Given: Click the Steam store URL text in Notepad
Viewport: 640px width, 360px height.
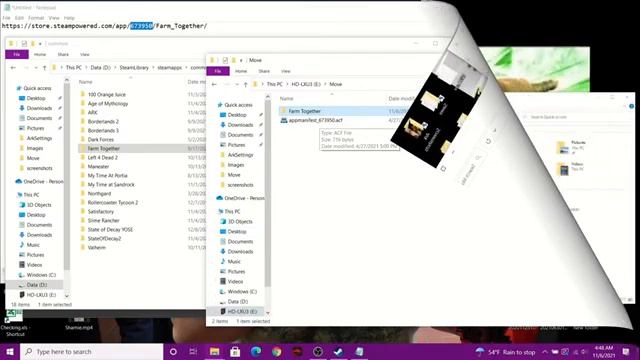Looking at the screenshot, I should pyautogui.click(x=104, y=26).
